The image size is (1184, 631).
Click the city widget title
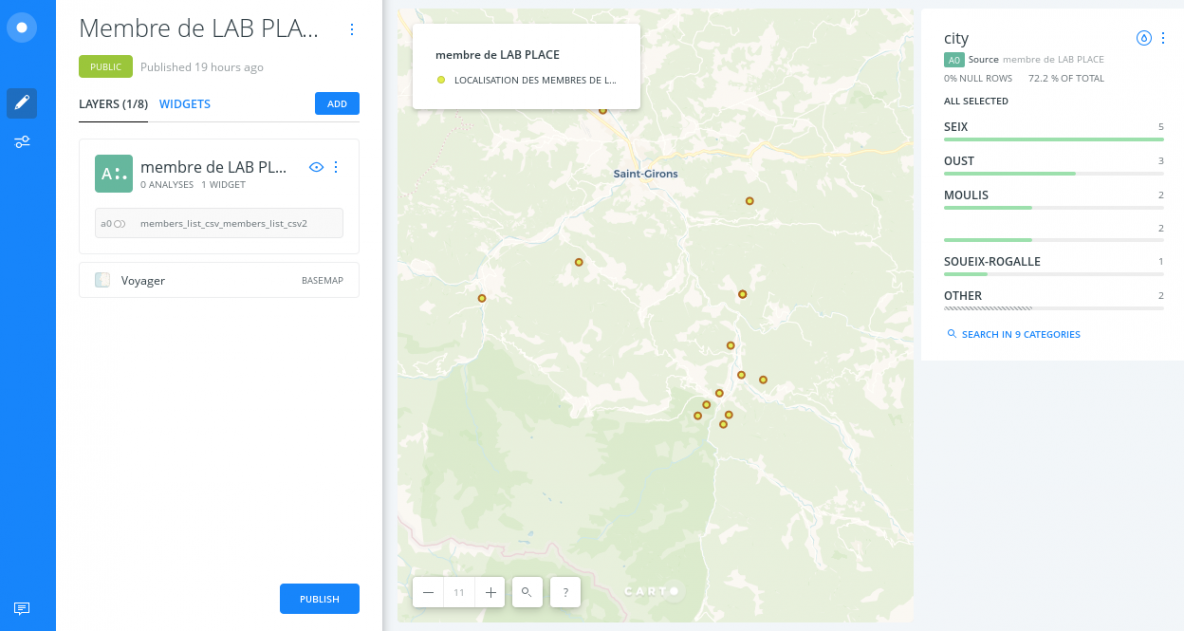click(956, 38)
